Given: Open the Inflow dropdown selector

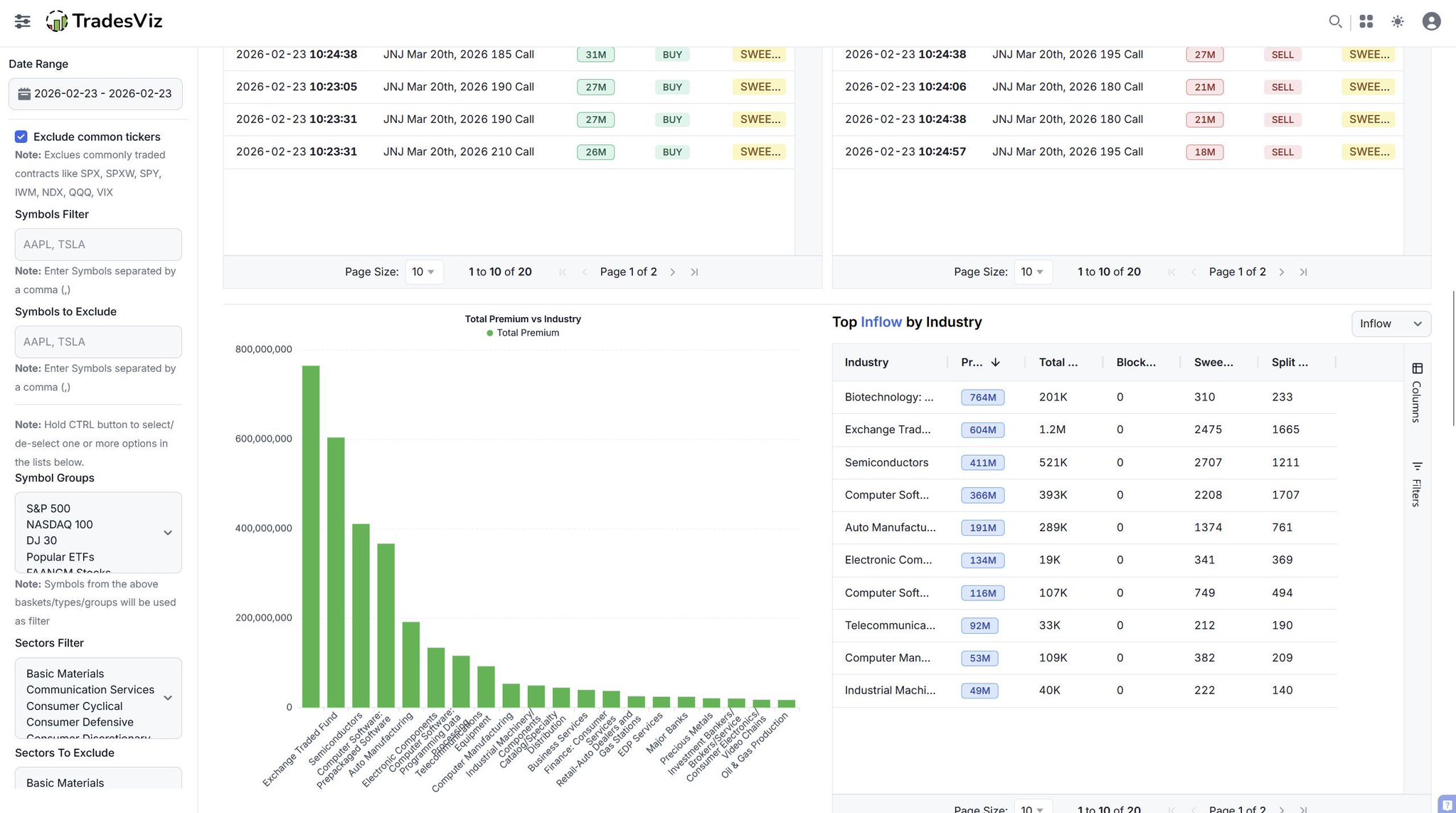Looking at the screenshot, I should (1391, 324).
